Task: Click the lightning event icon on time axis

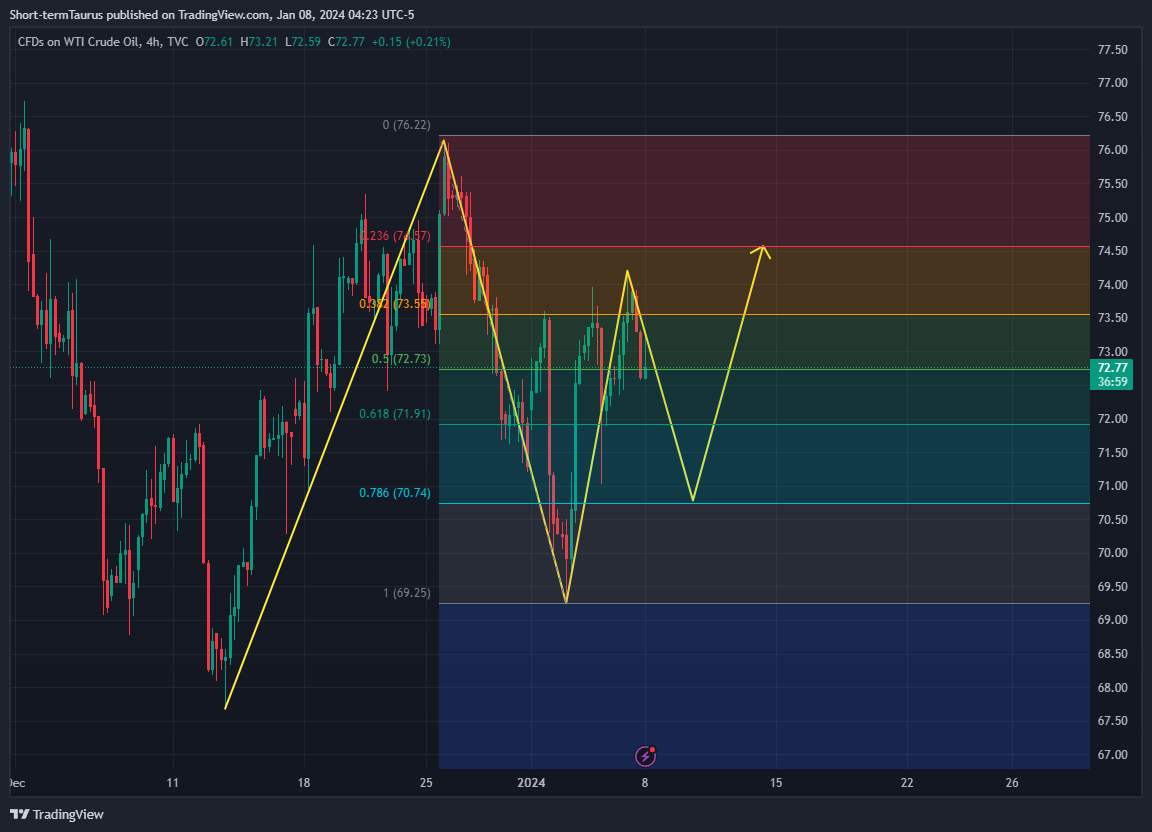Action: (x=645, y=755)
